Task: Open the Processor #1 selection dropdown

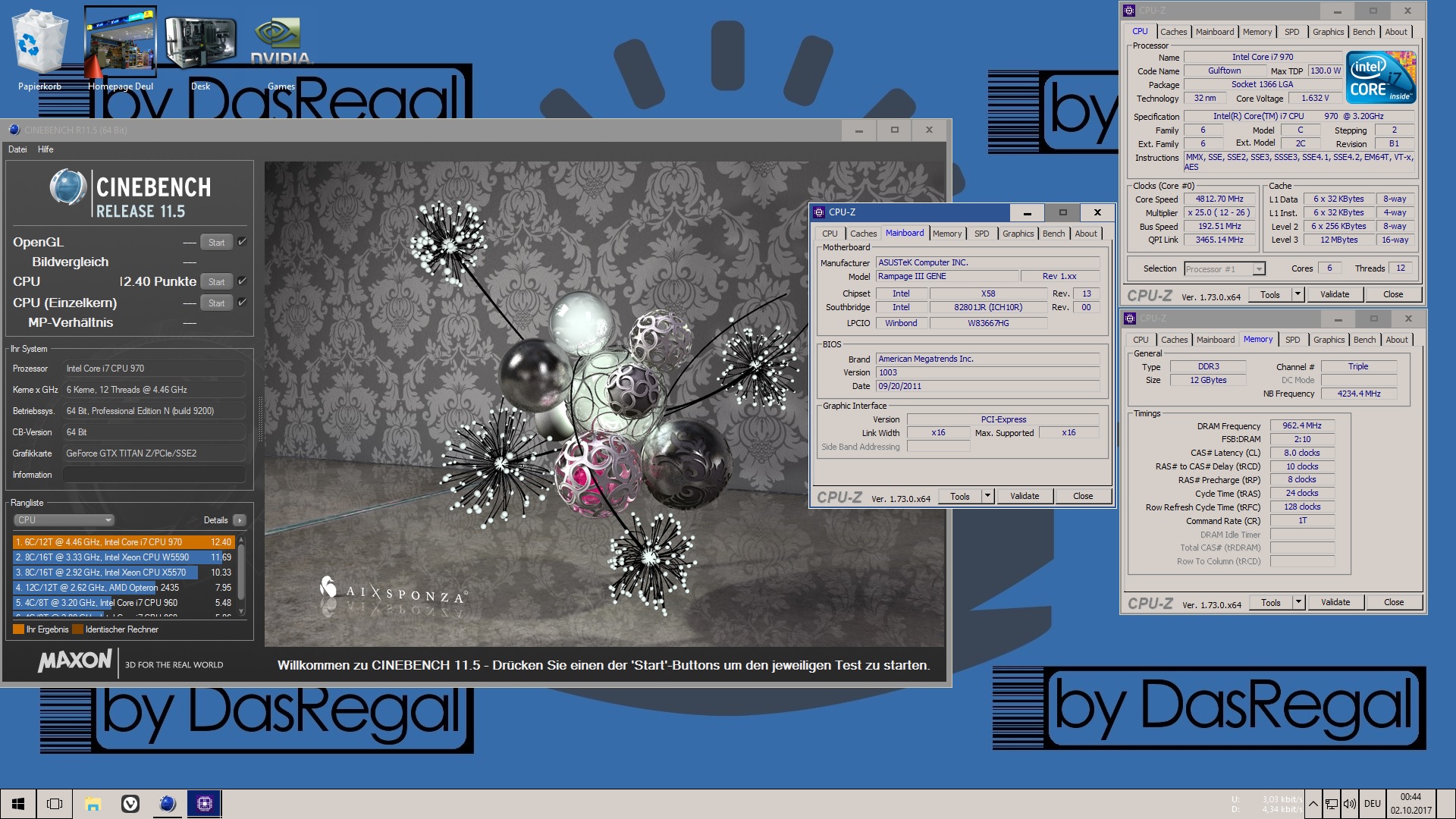Action: click(x=1225, y=269)
